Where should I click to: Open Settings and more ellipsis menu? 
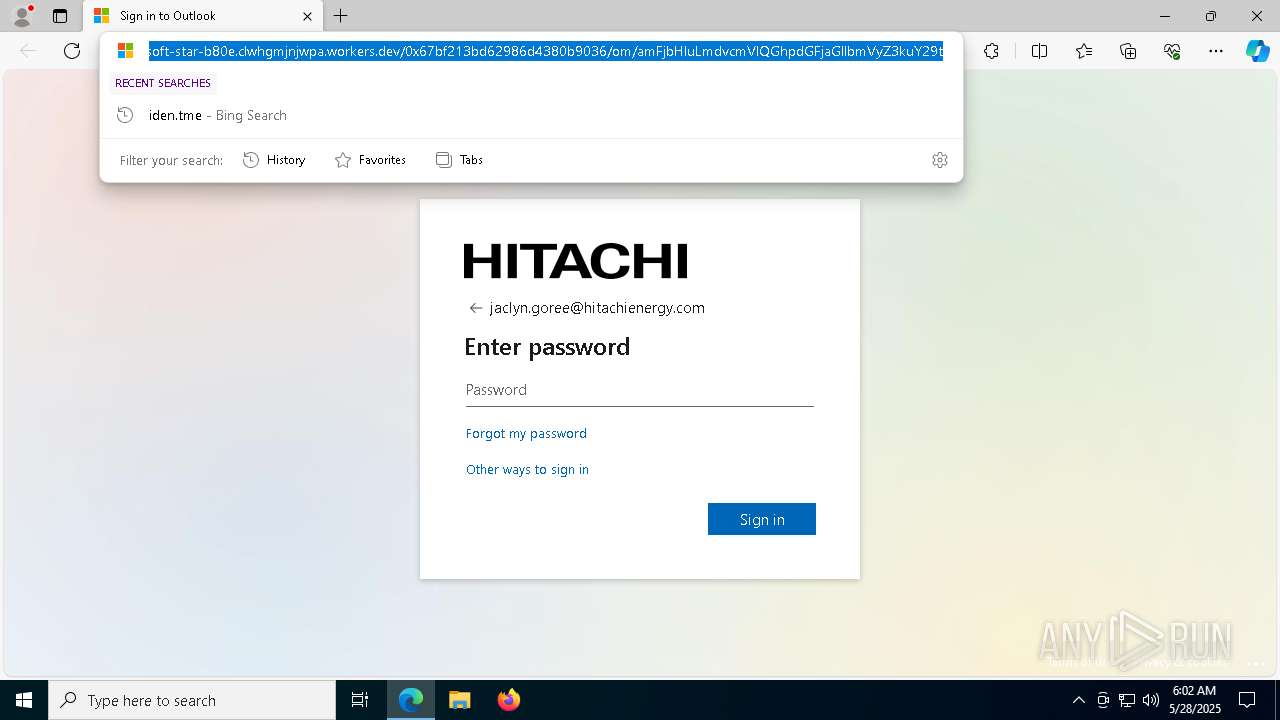point(1216,51)
